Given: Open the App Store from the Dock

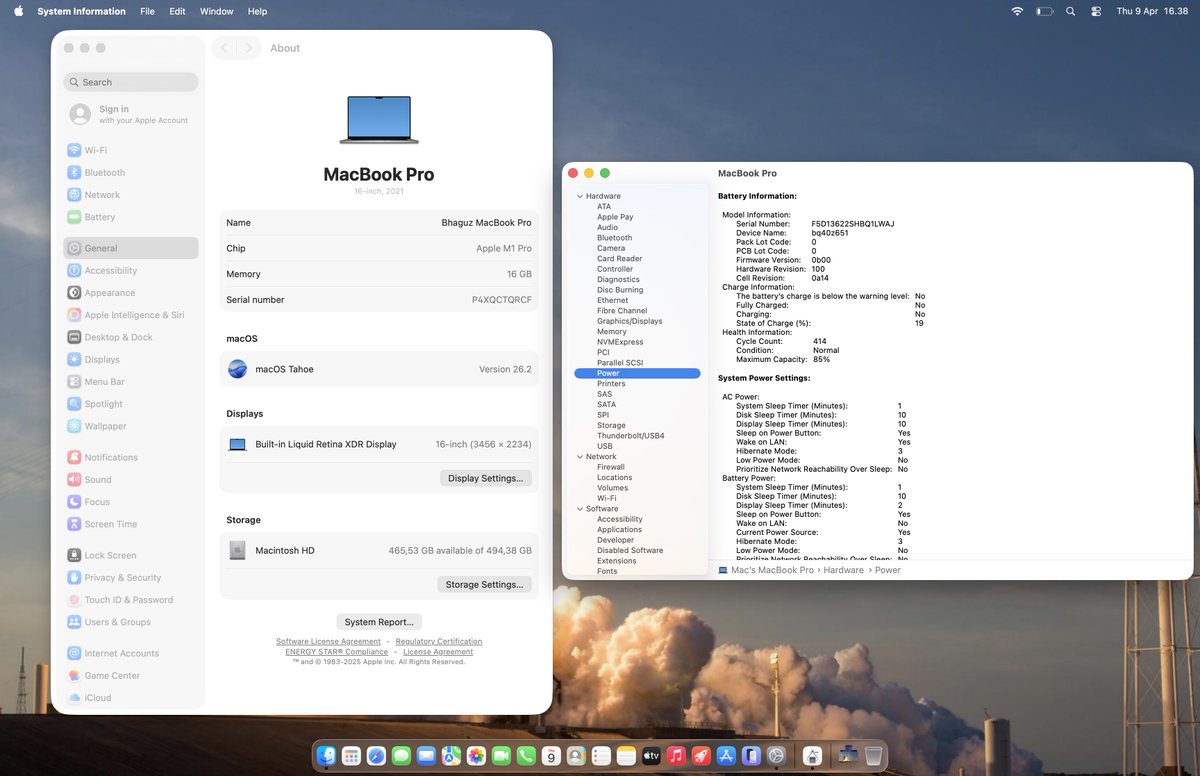Looking at the screenshot, I should 726,756.
